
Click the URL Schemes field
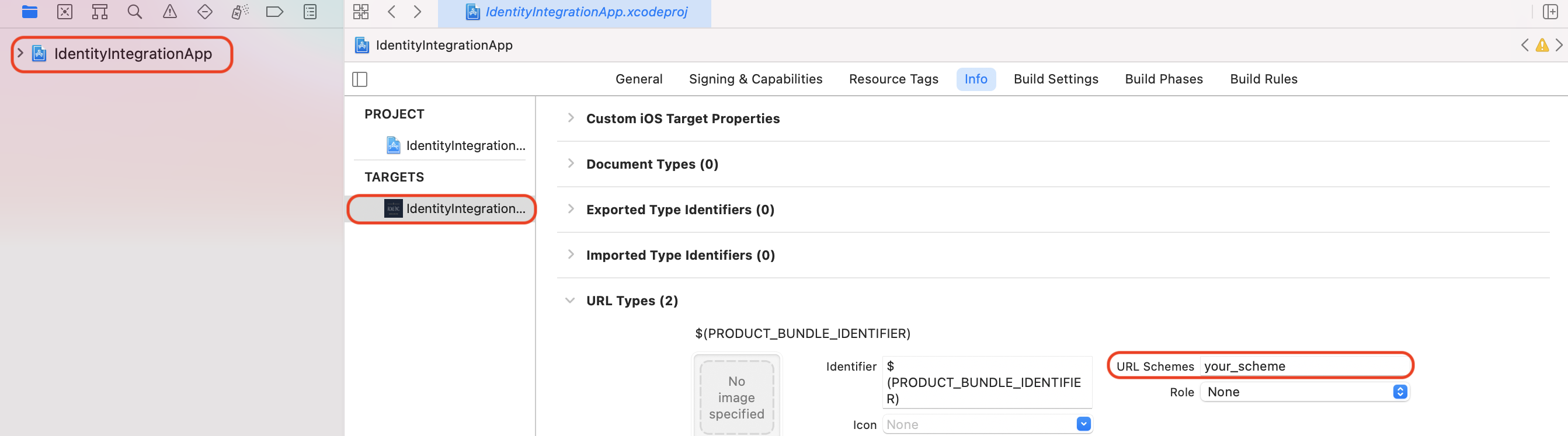pyautogui.click(x=1305, y=366)
